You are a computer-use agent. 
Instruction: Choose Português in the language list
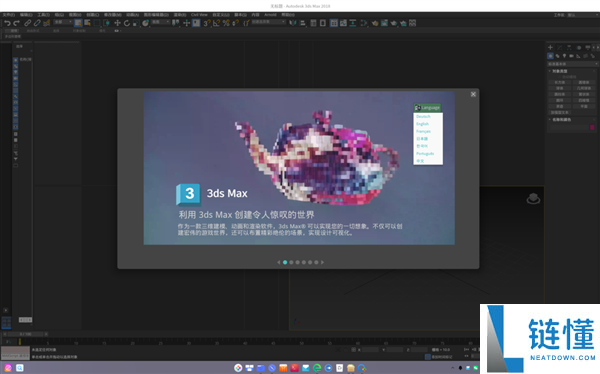(425, 154)
